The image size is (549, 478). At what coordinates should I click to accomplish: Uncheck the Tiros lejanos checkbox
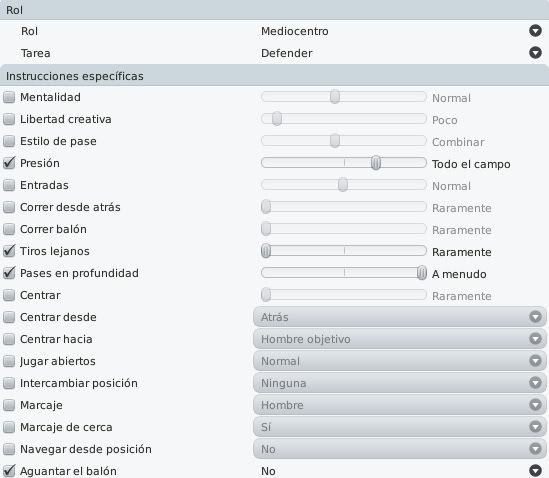pos(9,251)
